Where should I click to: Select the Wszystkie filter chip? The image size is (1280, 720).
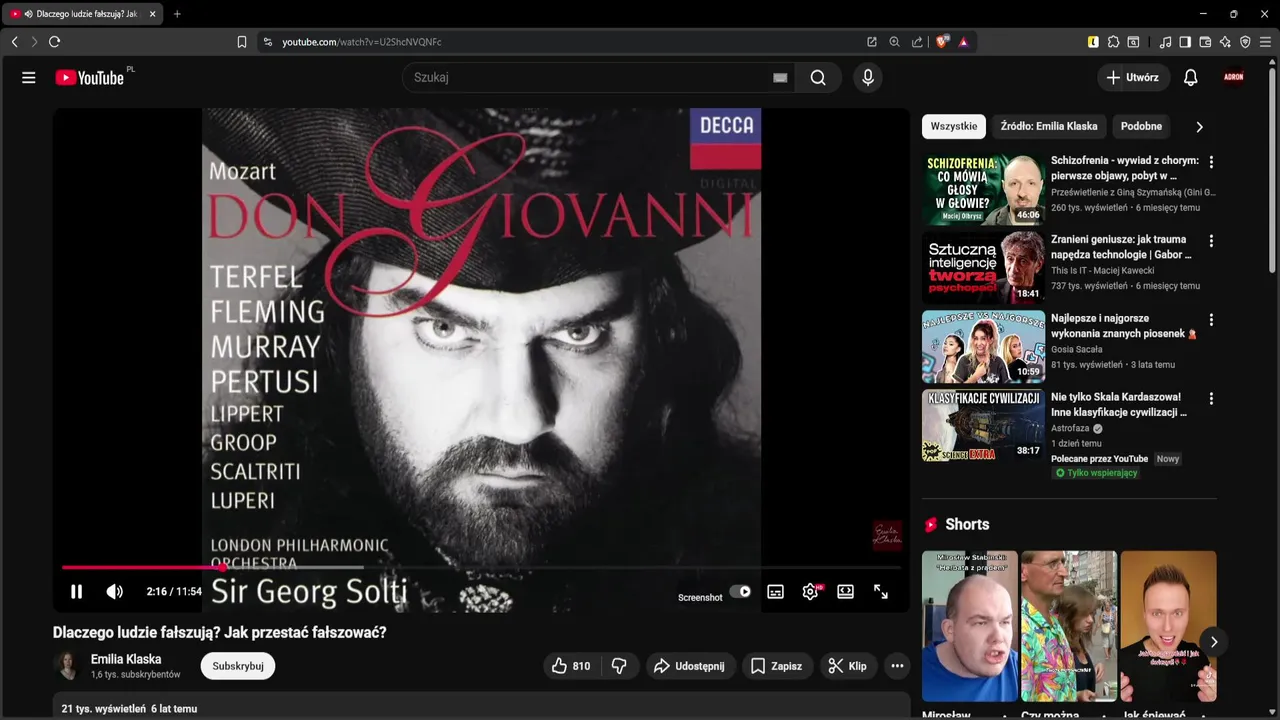click(x=954, y=126)
